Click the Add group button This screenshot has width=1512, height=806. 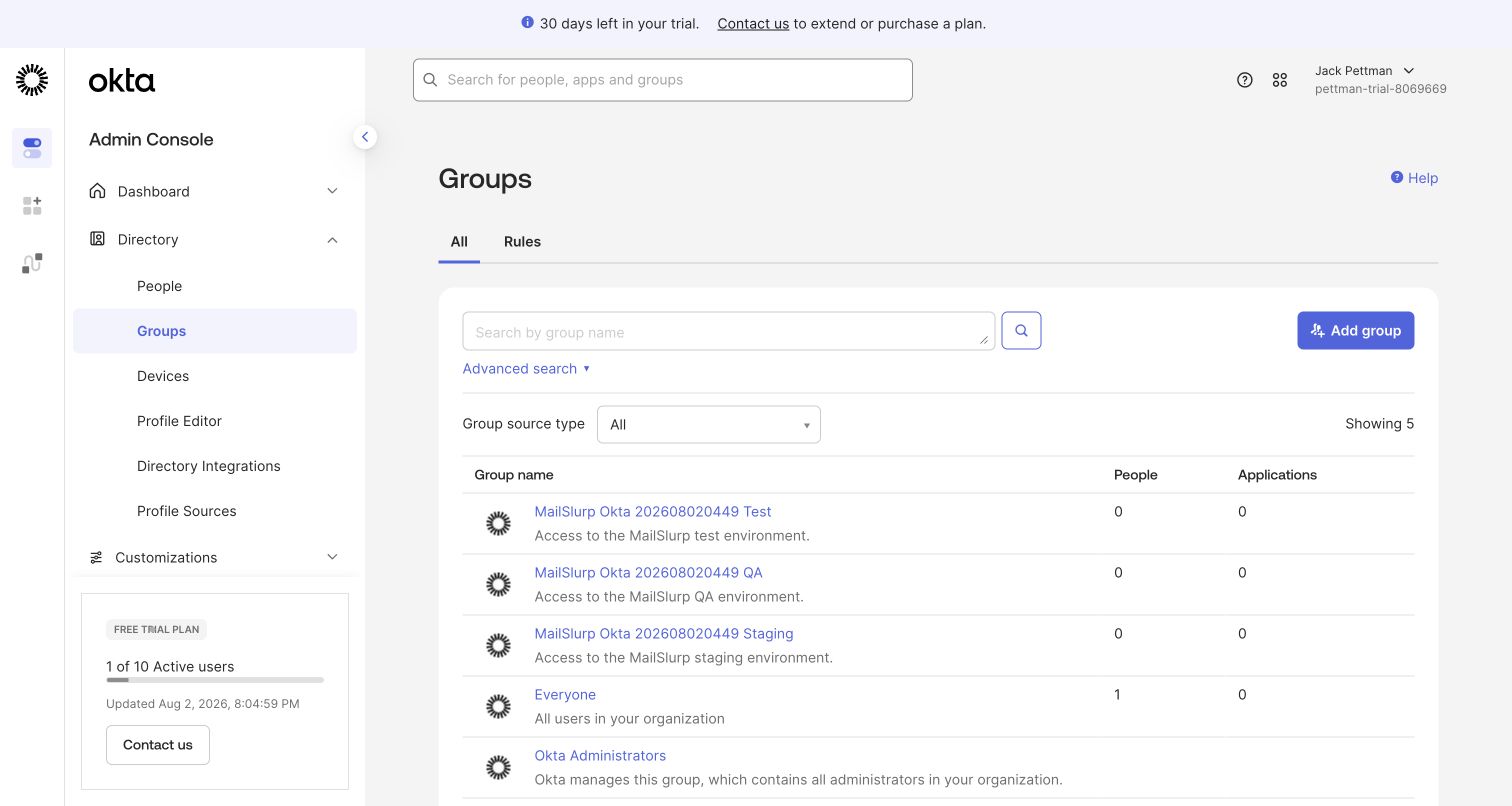click(1356, 330)
